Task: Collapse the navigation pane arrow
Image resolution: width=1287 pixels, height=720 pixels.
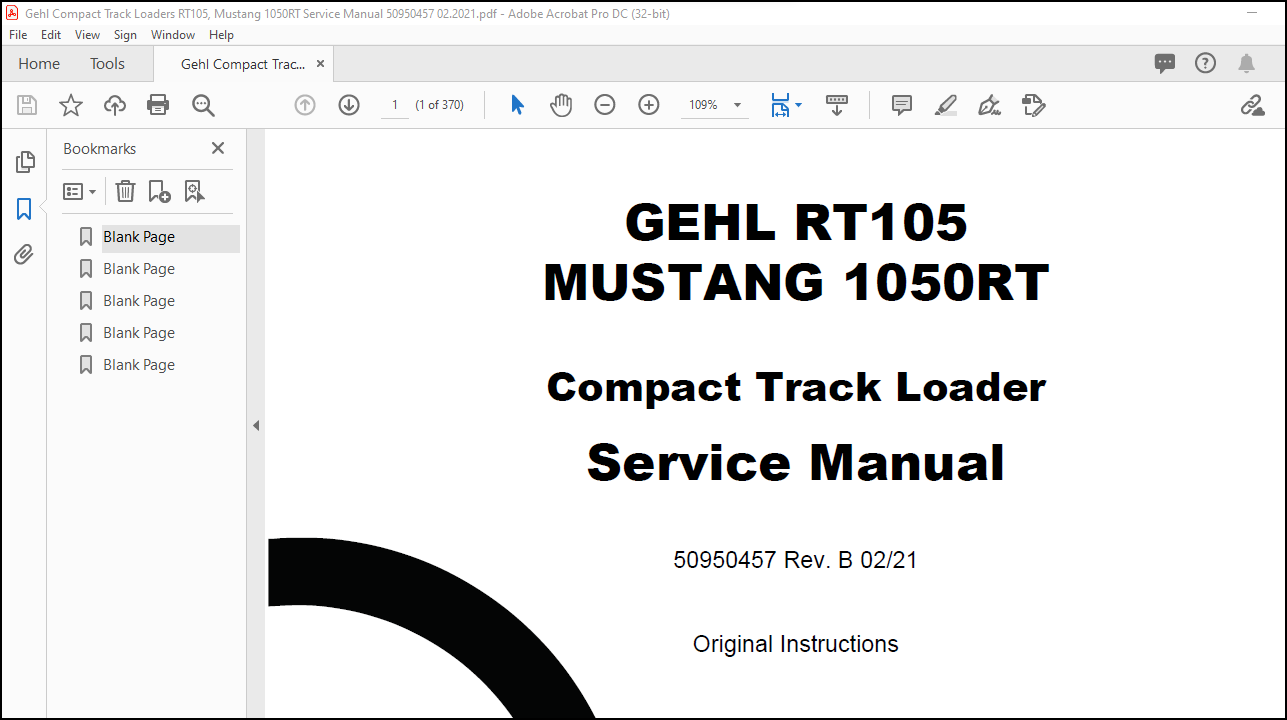Action: (x=255, y=425)
